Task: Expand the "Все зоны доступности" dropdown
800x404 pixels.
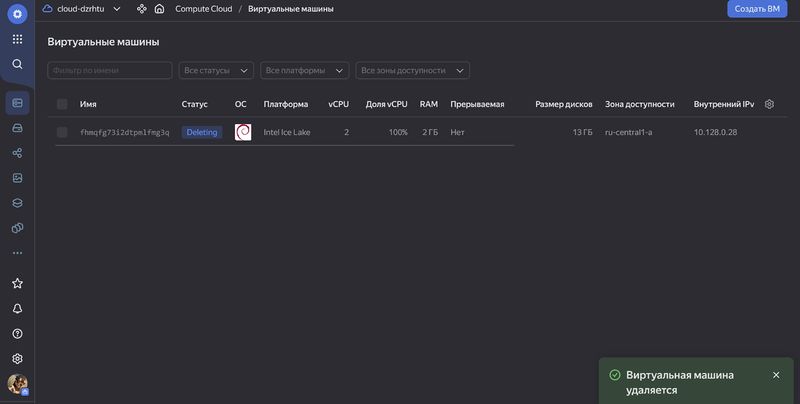Action: coord(413,71)
